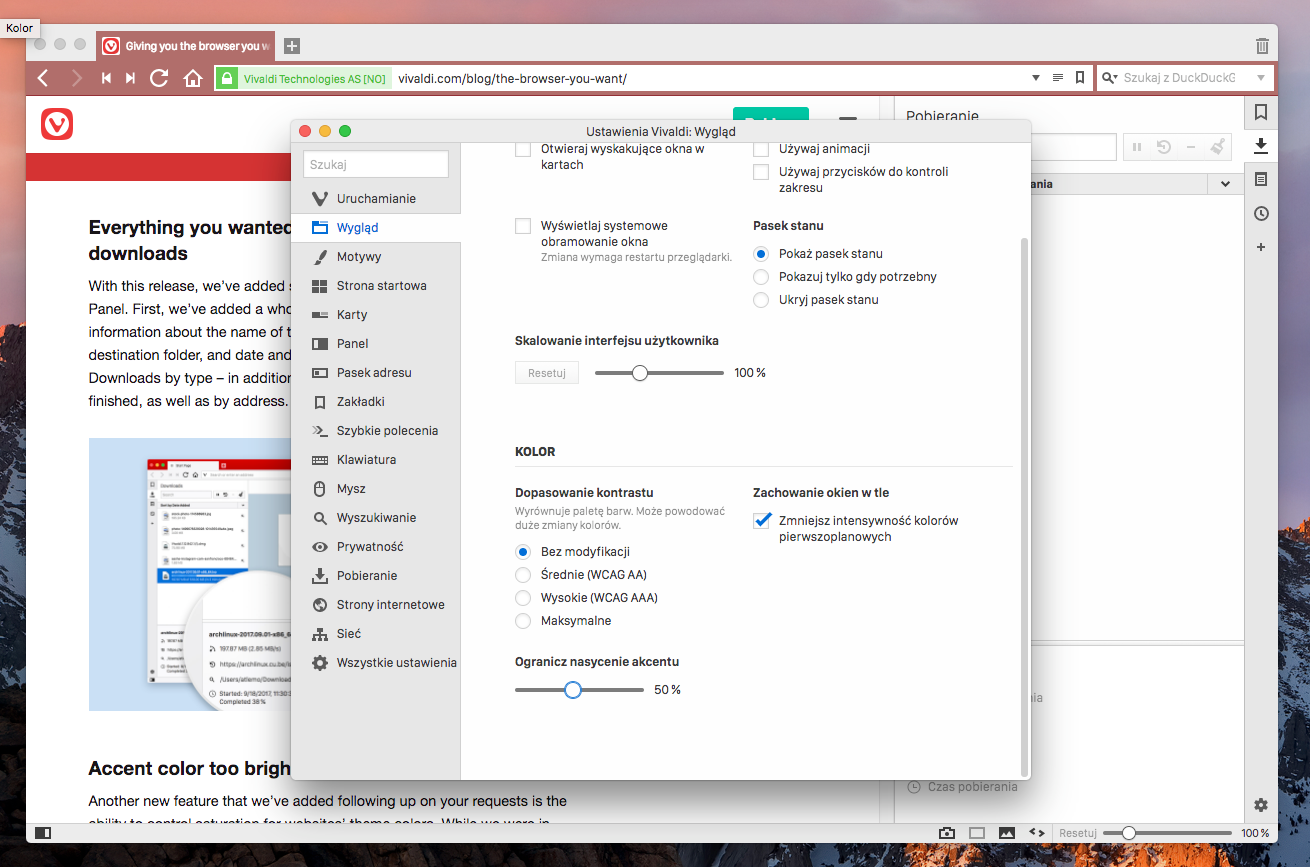This screenshot has height=867, width=1310.
Task: Open page actions angle-brackets icon
Action: 1037,833
